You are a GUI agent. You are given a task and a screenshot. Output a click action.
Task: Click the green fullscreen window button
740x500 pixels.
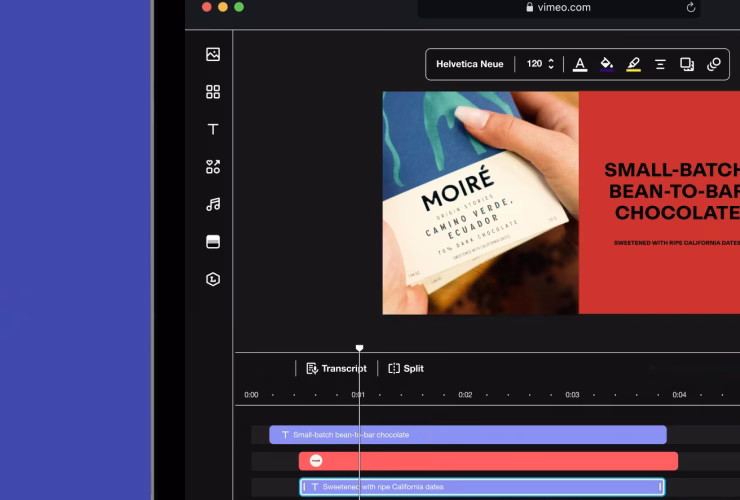239,7
